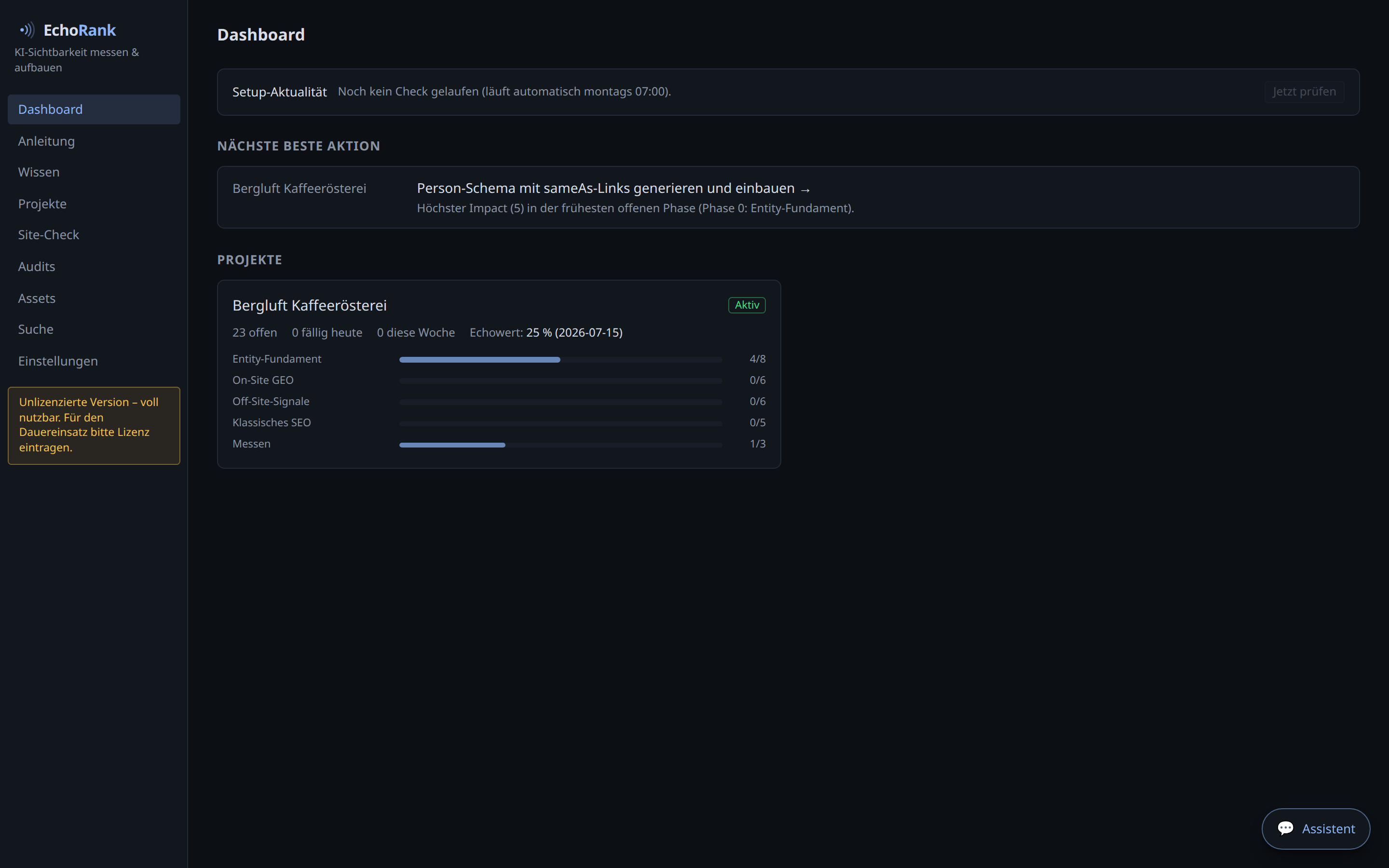Click the 1/3 count for Messen

pos(757,444)
